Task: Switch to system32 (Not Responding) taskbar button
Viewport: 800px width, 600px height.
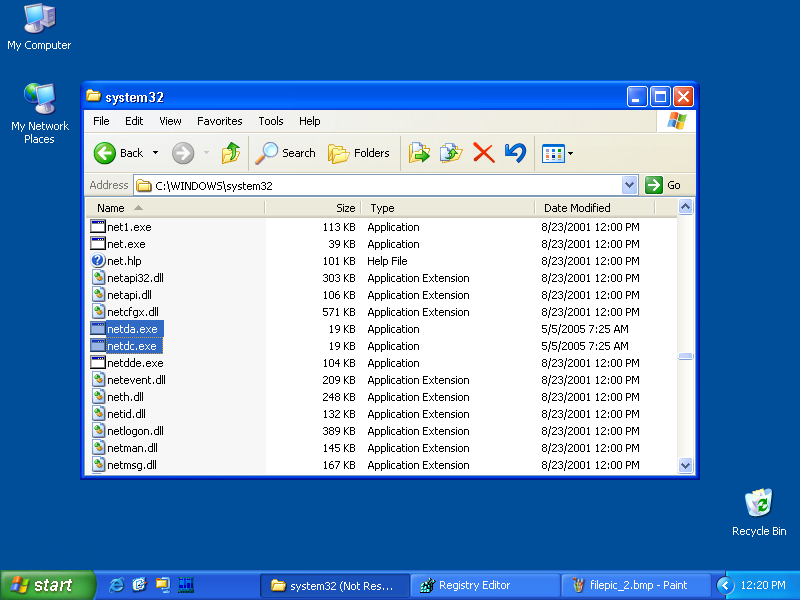Action: click(x=335, y=585)
